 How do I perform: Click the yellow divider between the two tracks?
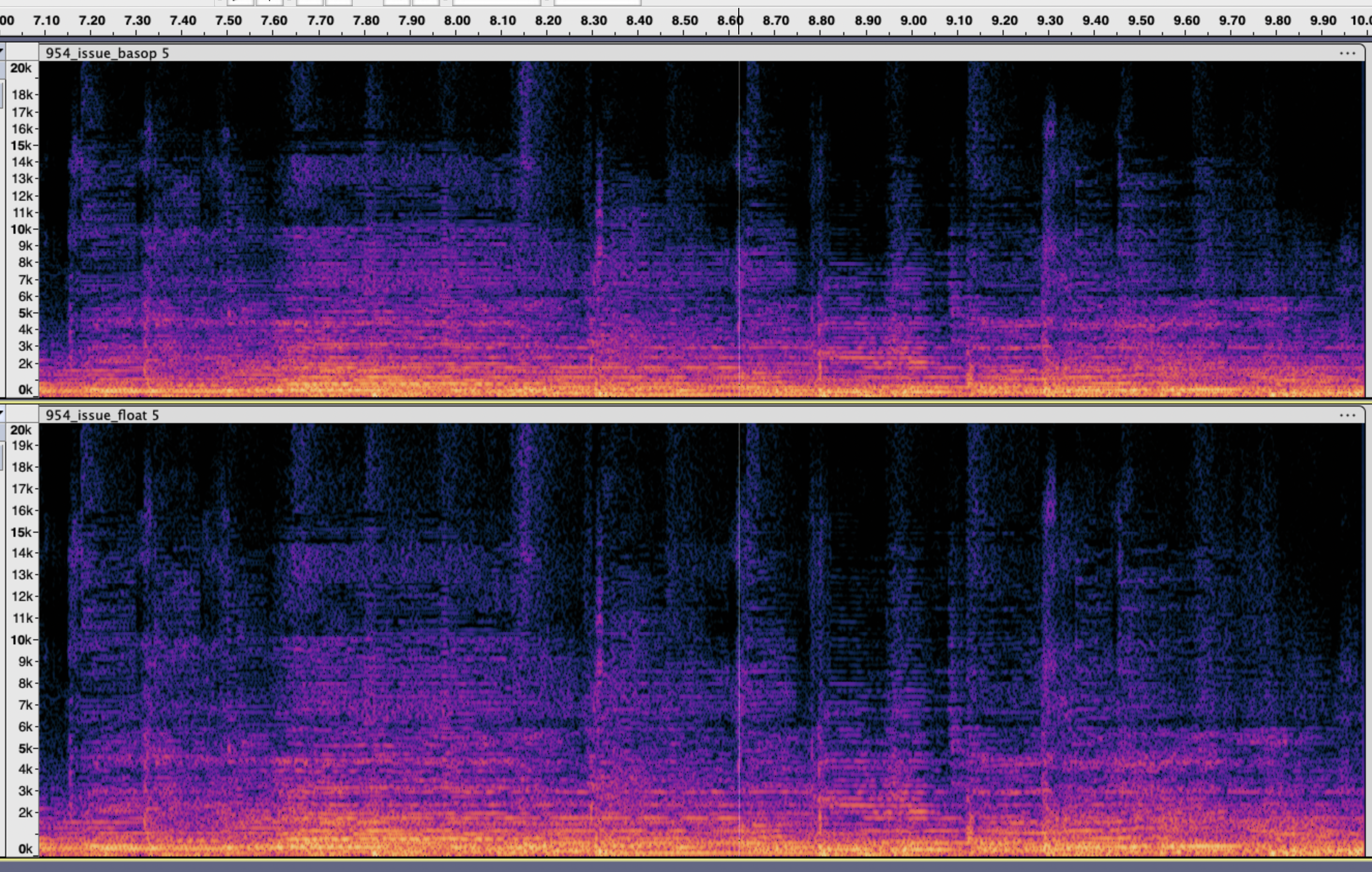pos(684,402)
